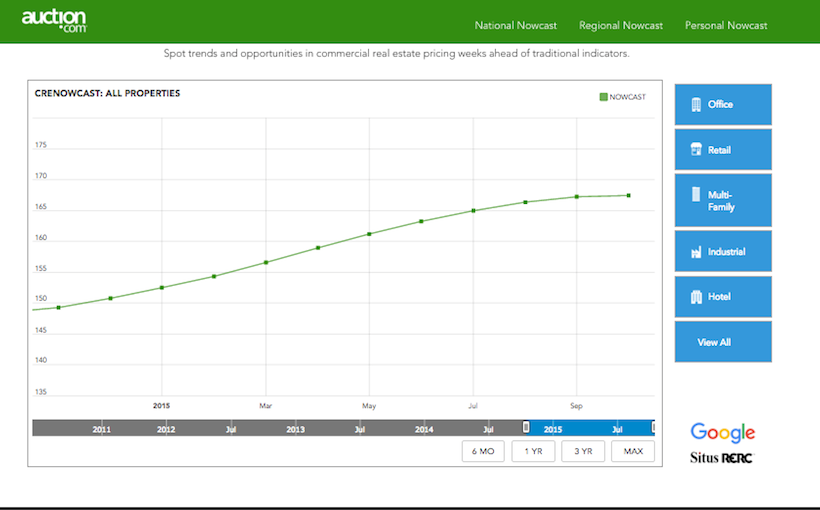The image size is (820, 510).
Task: Click the Multi-Family building icon
Action: [x=696, y=195]
